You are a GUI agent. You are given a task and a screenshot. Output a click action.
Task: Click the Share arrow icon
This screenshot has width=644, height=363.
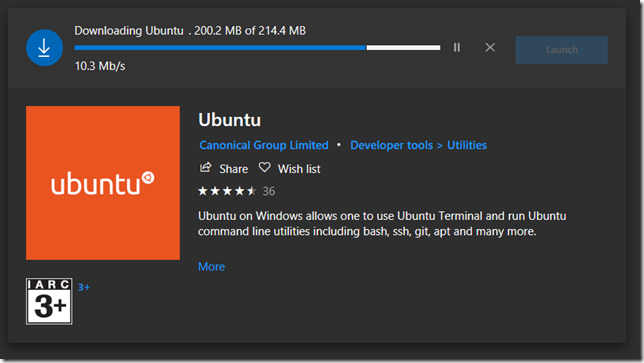click(x=205, y=168)
